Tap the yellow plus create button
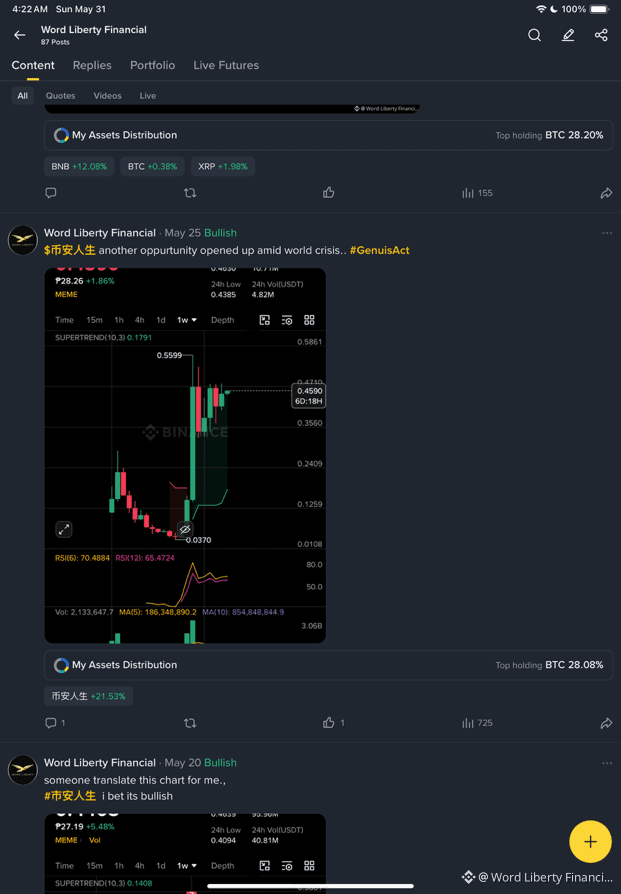Image resolution: width=621 pixels, height=894 pixels. [x=590, y=842]
